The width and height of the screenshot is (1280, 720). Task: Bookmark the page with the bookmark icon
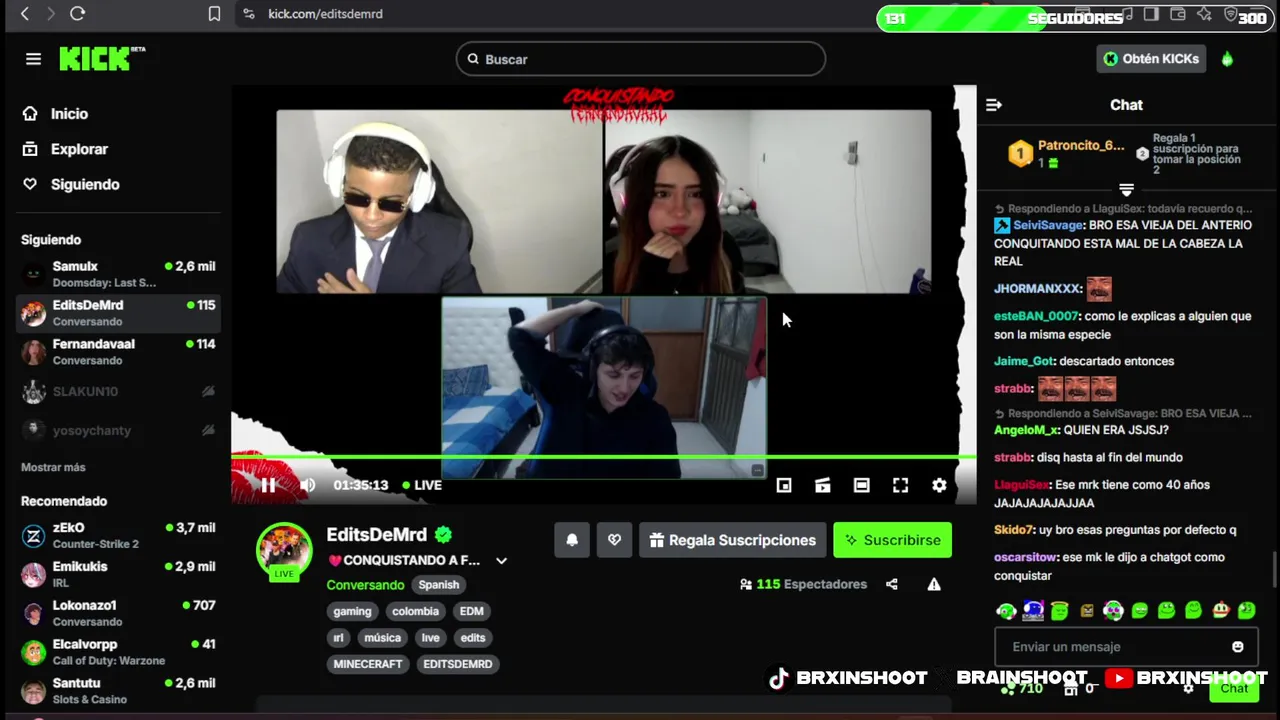(214, 14)
